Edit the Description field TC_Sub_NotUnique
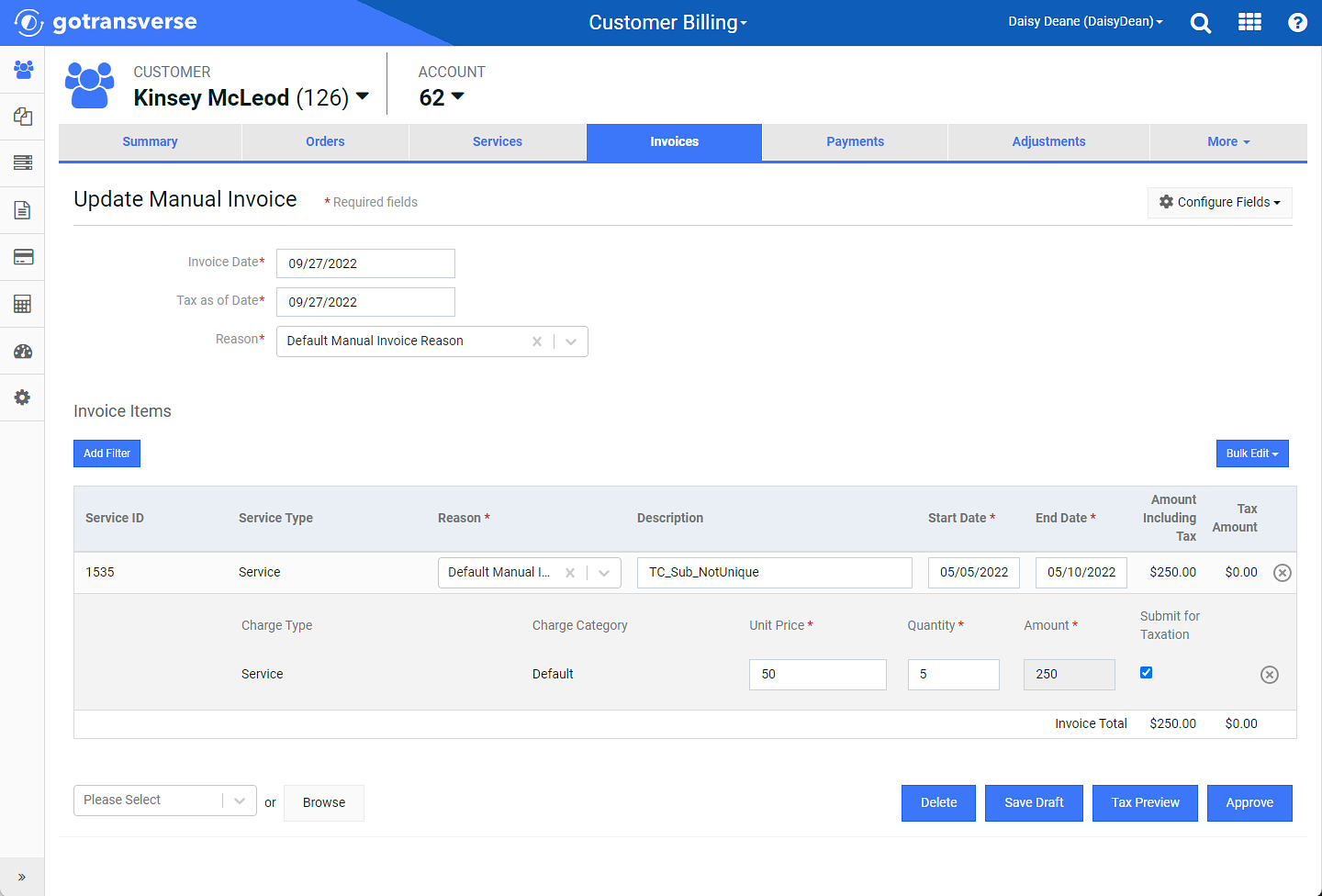Viewport: 1322px width, 896px height. pos(775,573)
